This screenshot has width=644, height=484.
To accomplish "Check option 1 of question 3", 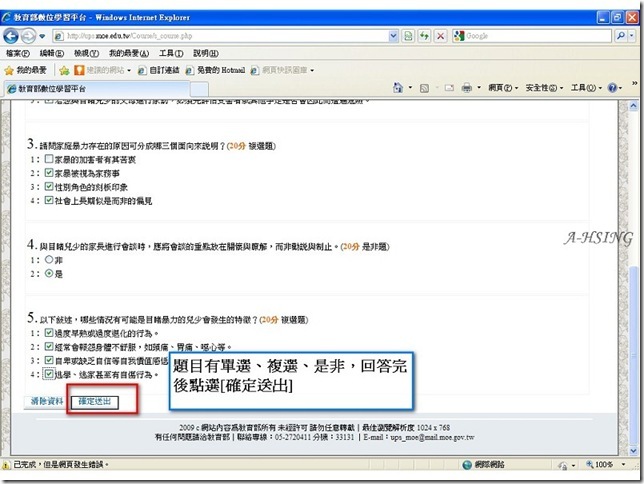I will pos(49,159).
